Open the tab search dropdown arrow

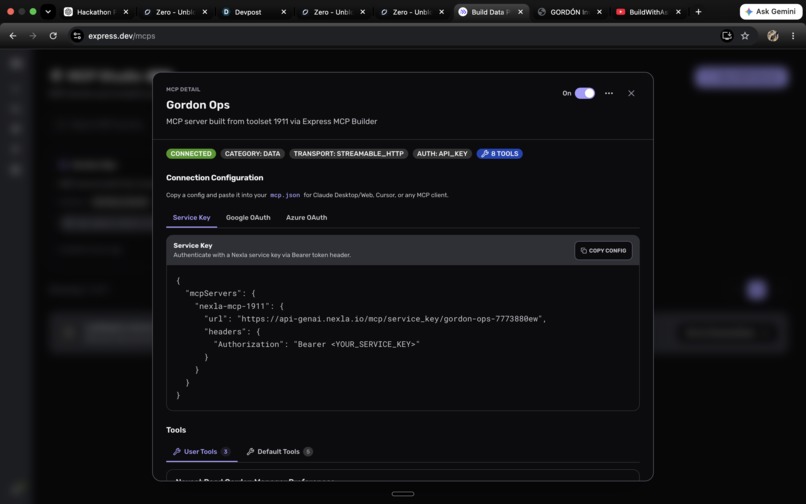(48, 11)
